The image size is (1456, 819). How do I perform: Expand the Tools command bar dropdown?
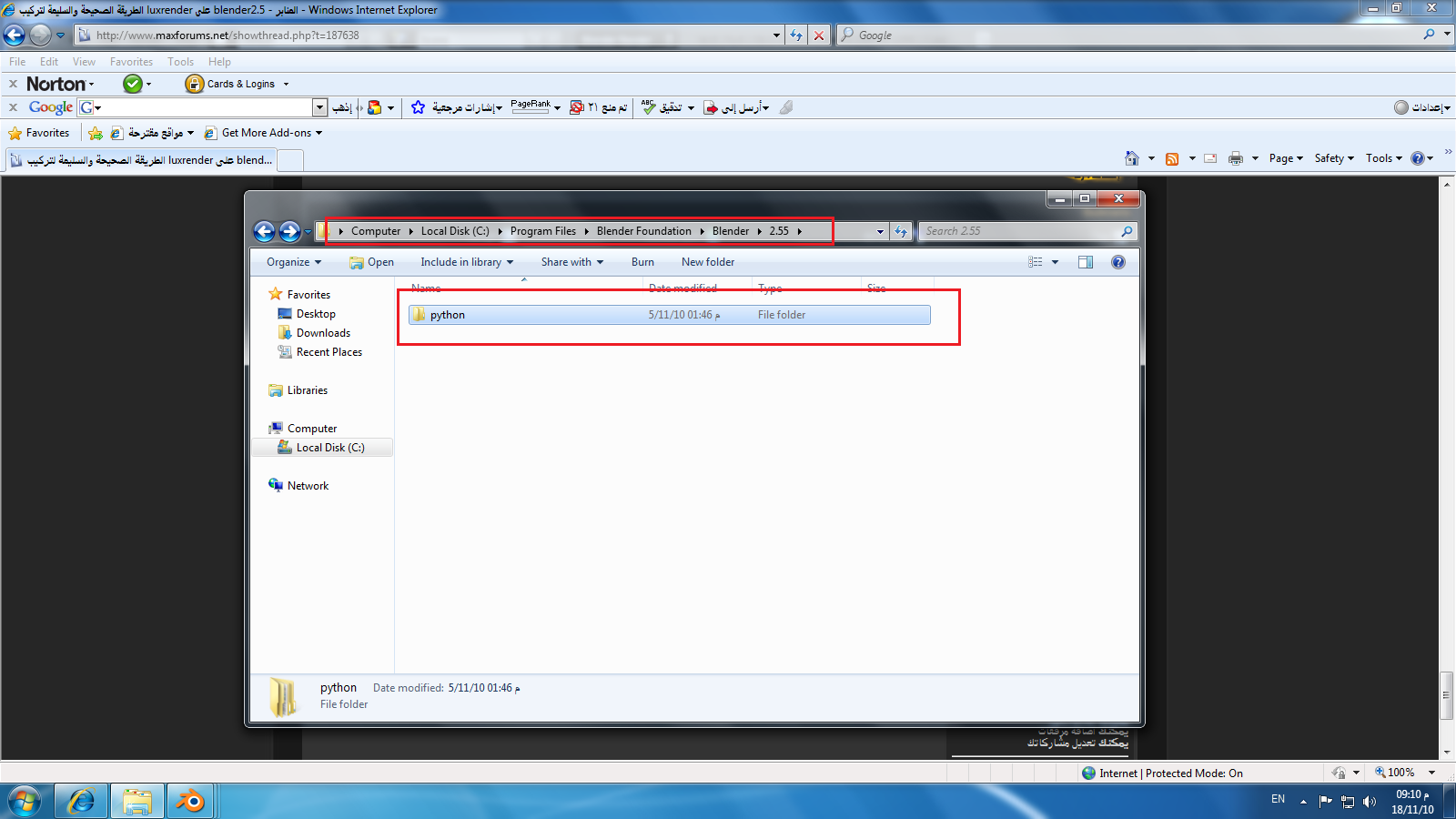click(x=1383, y=158)
